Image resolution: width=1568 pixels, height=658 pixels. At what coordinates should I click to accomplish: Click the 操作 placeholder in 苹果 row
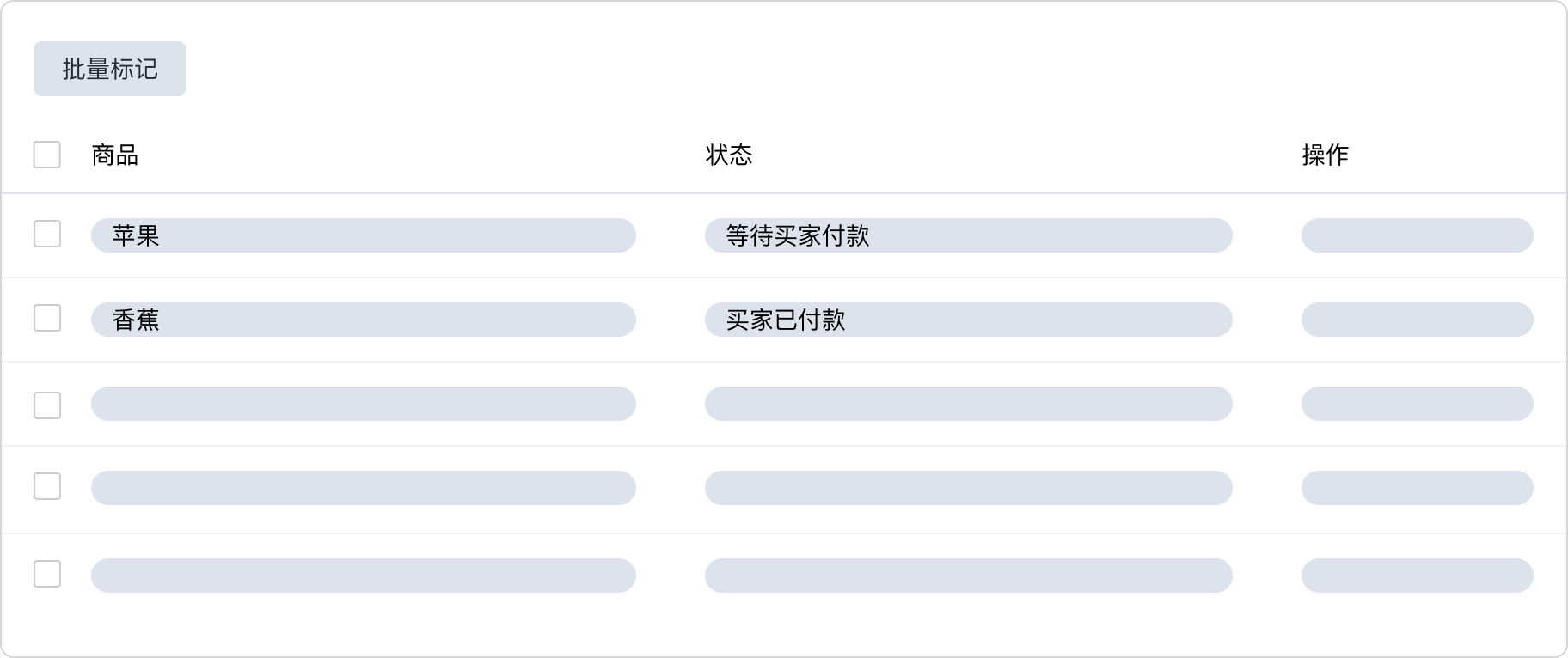click(x=1417, y=235)
